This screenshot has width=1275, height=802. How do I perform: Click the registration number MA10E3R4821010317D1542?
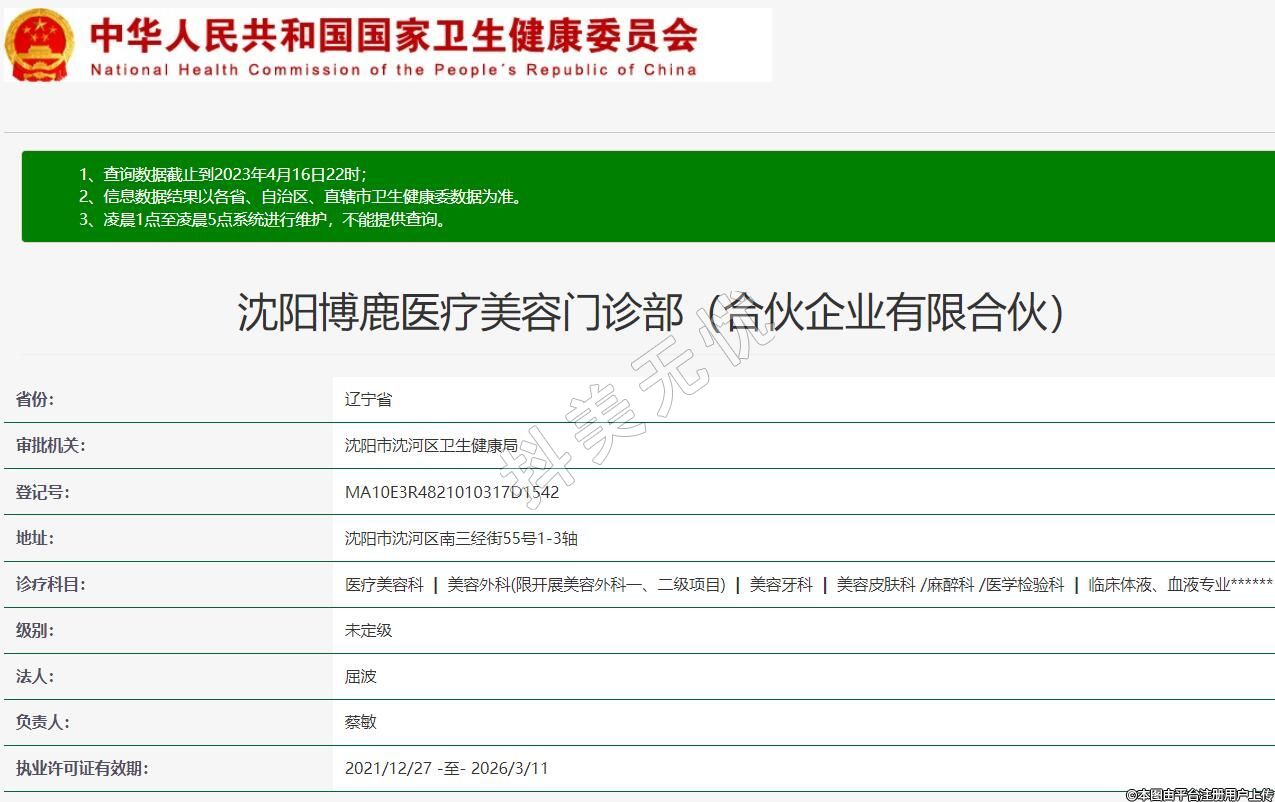(x=451, y=492)
